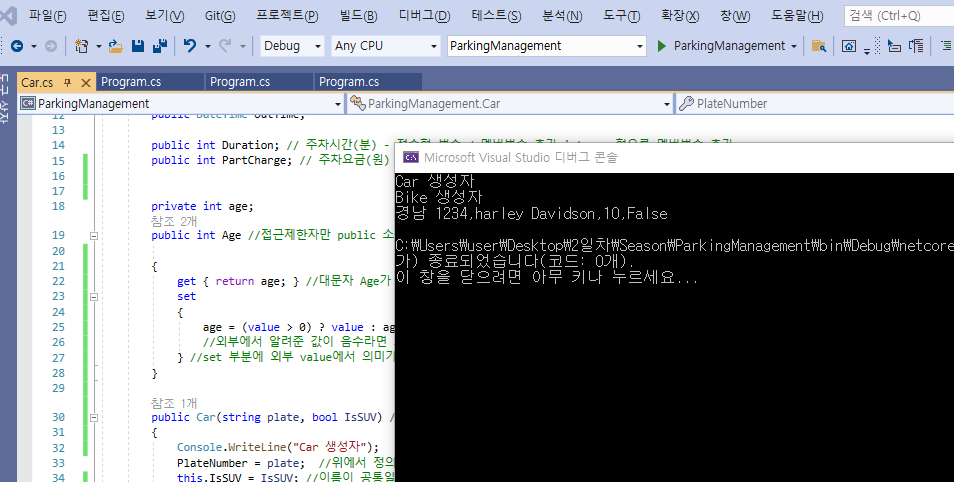Toggle the pin on the Car.cs tab
The image size is (954, 482).
click(x=68, y=82)
